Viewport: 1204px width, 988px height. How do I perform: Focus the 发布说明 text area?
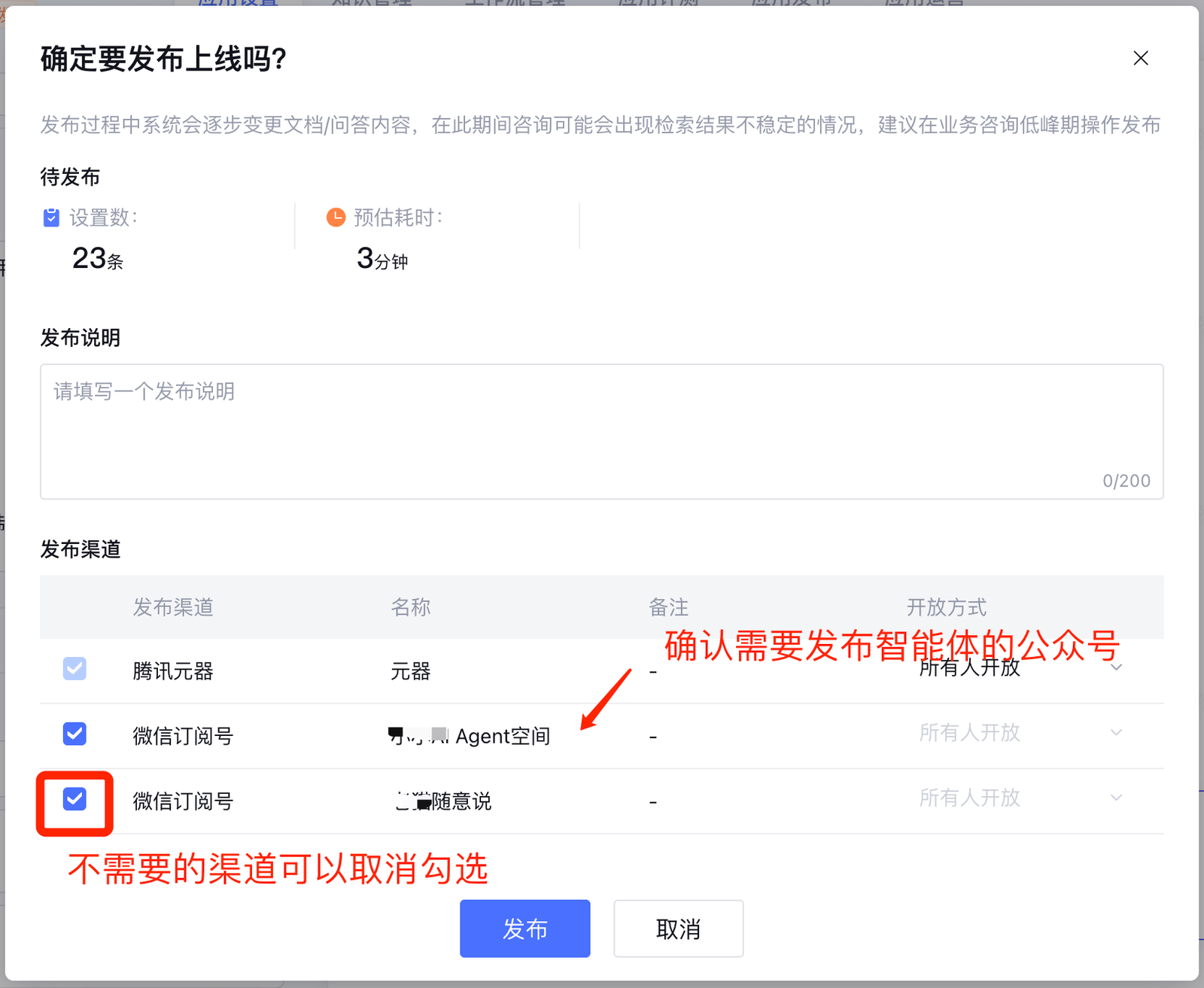[600, 430]
